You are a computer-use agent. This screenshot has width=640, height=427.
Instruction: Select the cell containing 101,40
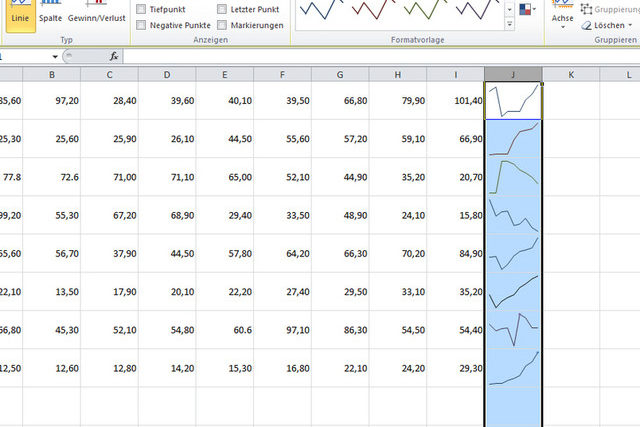pos(455,100)
